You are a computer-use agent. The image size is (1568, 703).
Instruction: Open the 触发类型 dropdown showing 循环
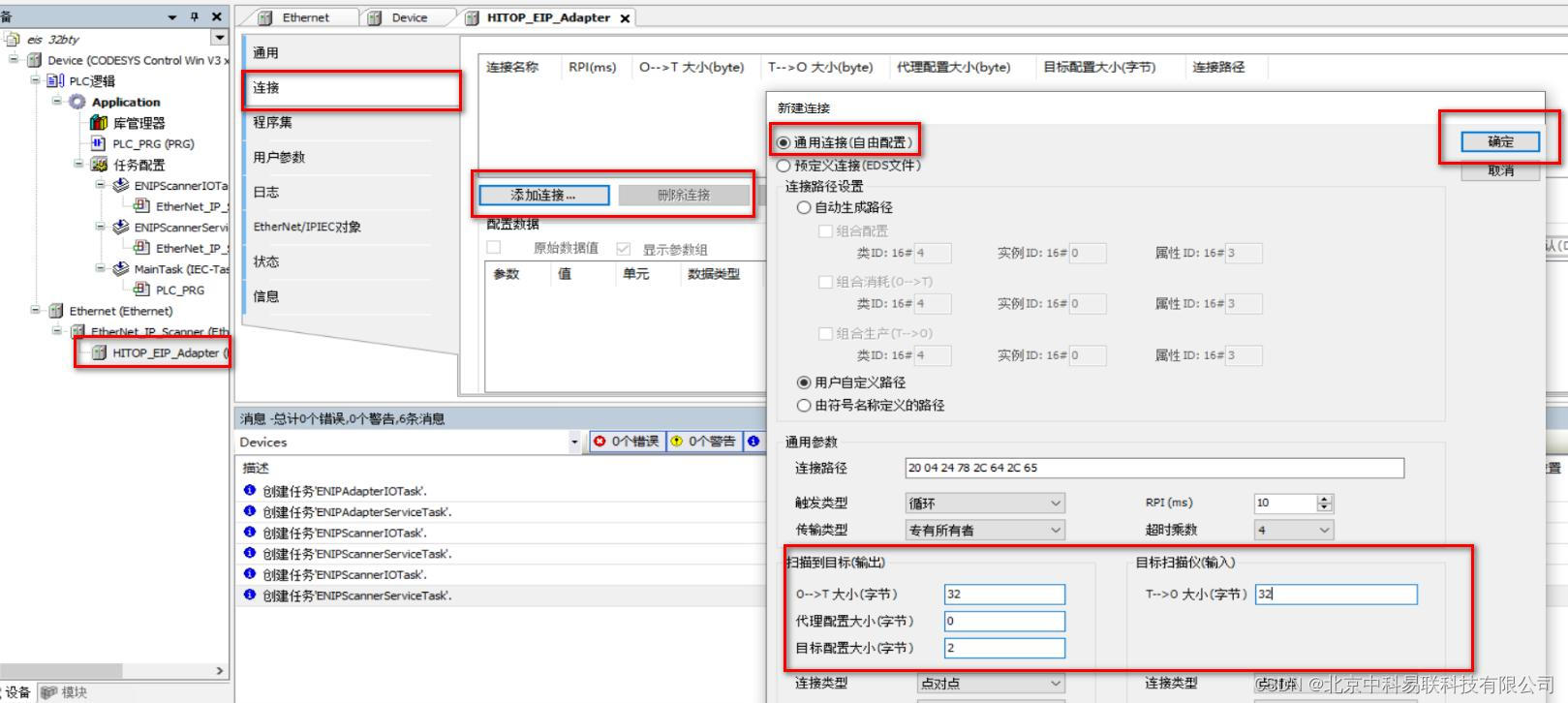point(984,504)
